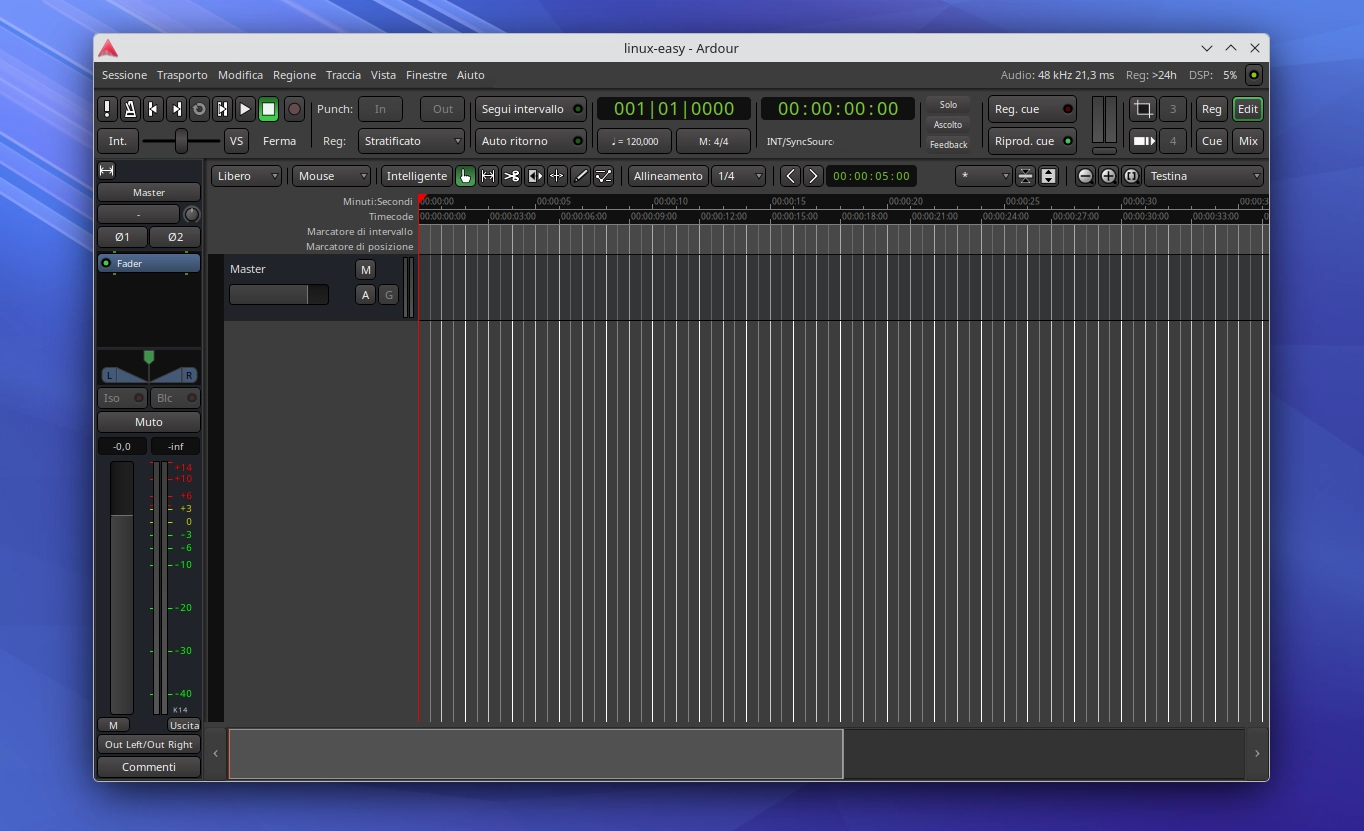The image size is (1364, 831).
Task: Switch to the Mix view tab
Action: (x=1248, y=141)
